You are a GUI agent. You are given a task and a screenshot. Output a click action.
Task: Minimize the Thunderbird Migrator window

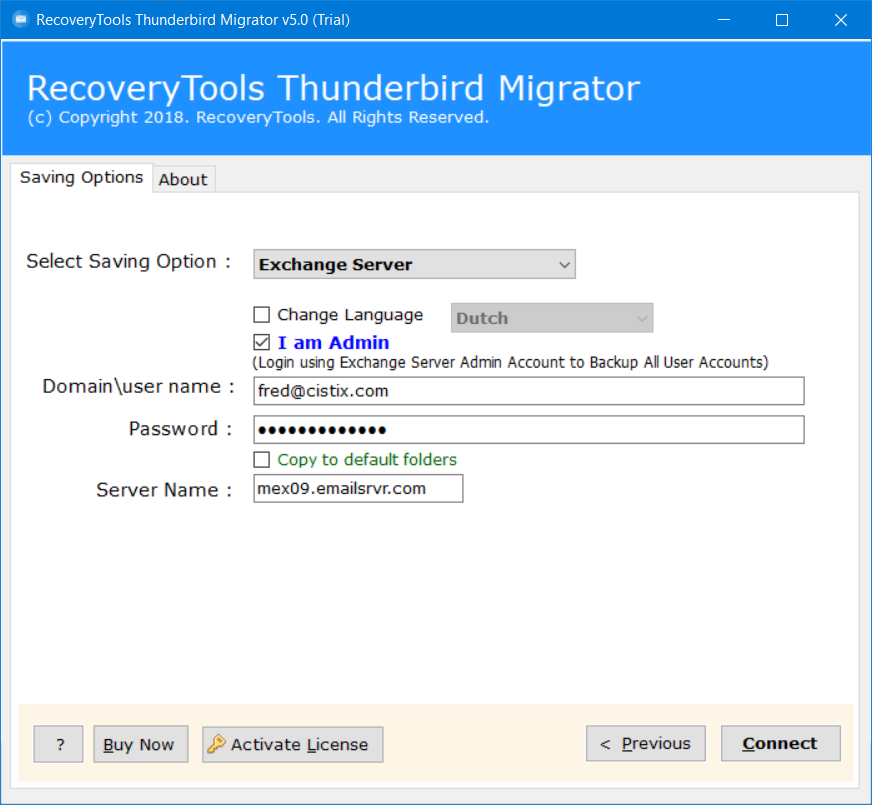click(x=724, y=20)
